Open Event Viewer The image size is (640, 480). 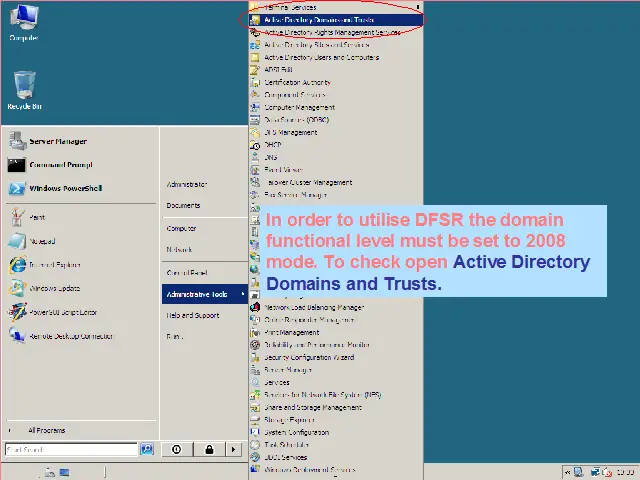point(336,170)
